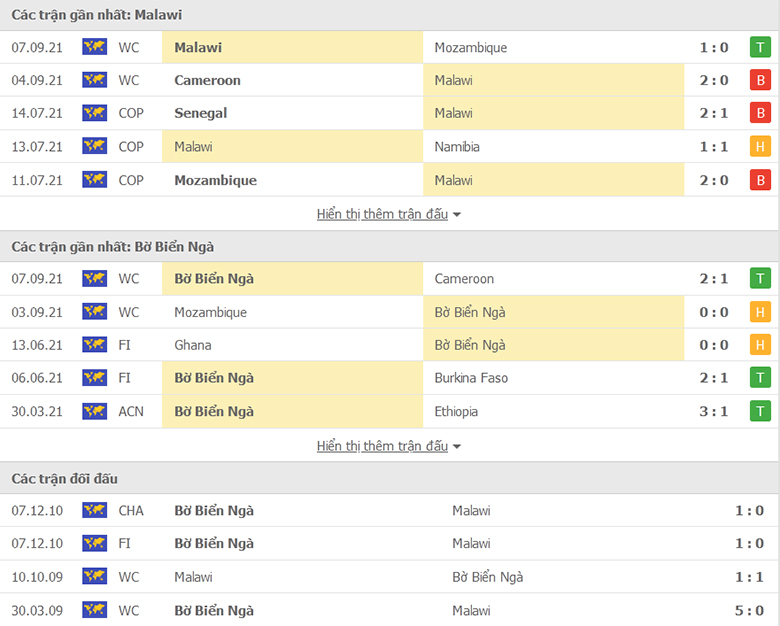Click green T badge for Burkina Faso match
This screenshot has height=626, width=780.
[x=760, y=378]
